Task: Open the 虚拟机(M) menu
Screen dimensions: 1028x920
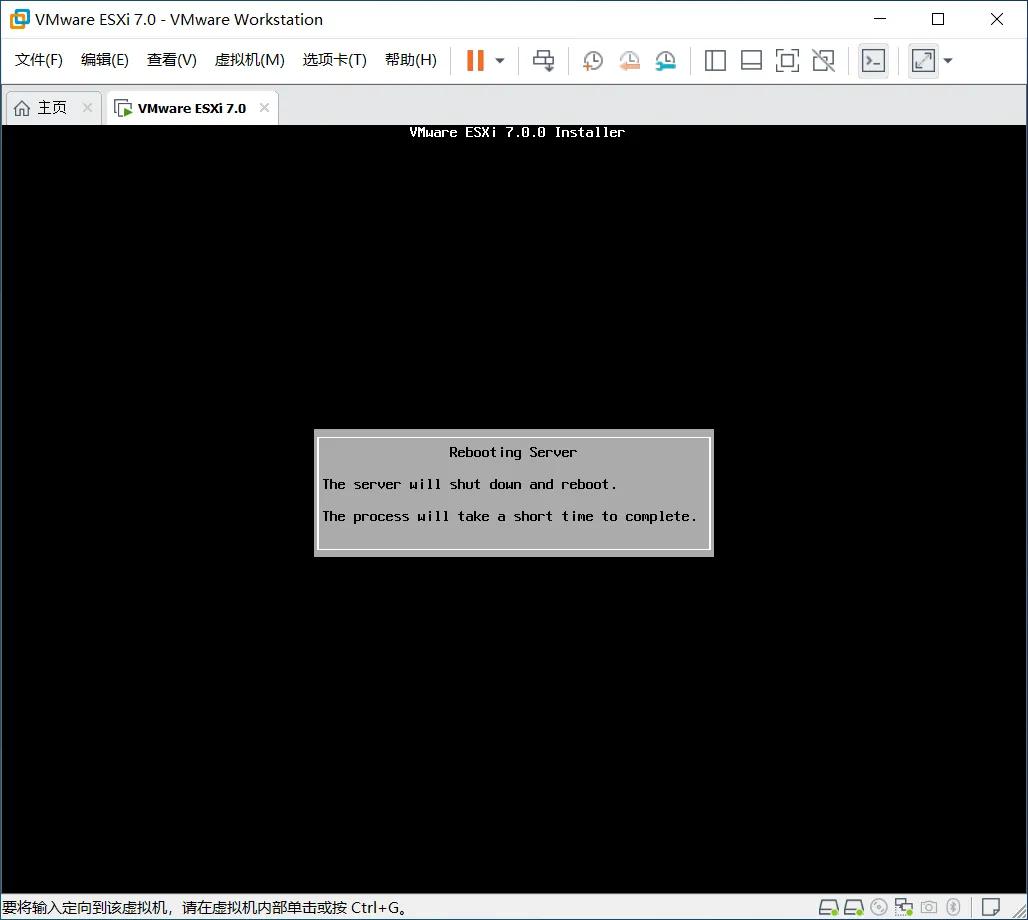Action: [249, 59]
